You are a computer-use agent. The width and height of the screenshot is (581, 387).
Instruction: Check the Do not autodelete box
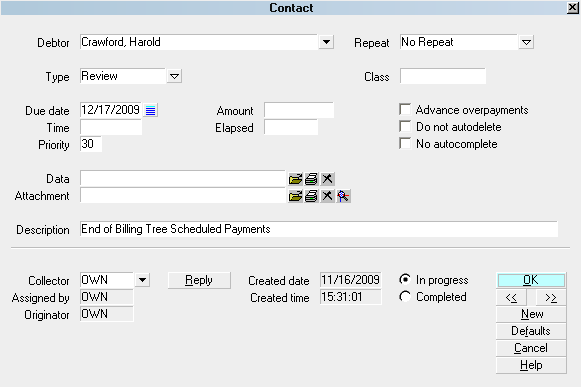405,126
